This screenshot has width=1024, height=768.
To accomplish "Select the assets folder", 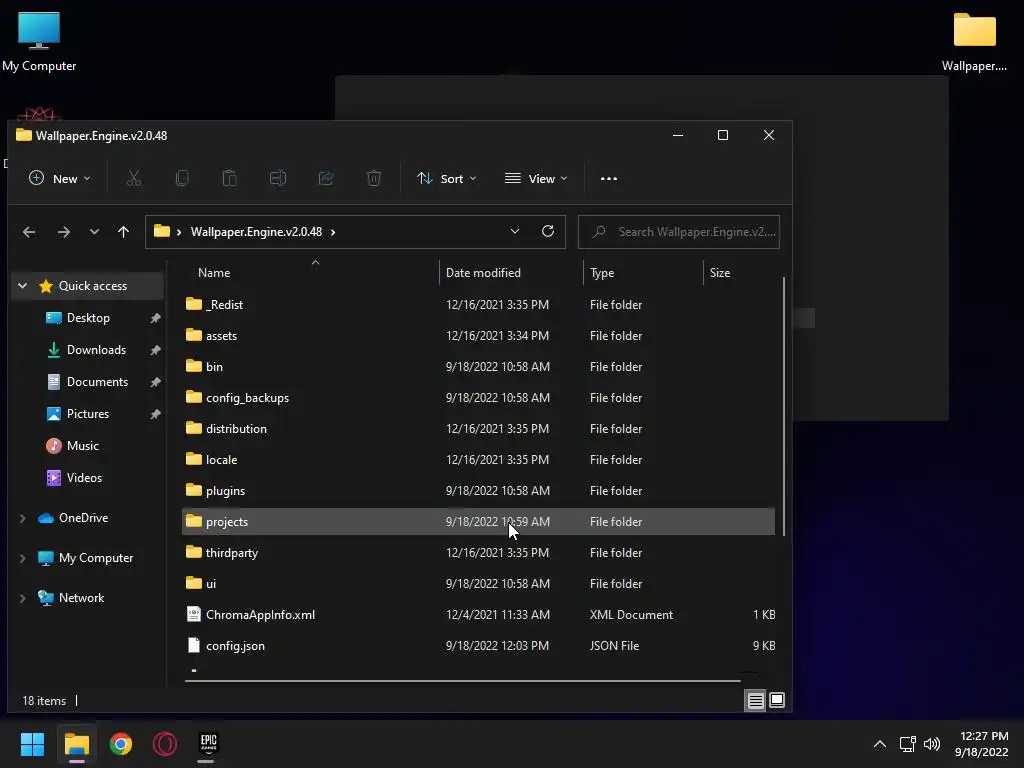I will (478, 336).
